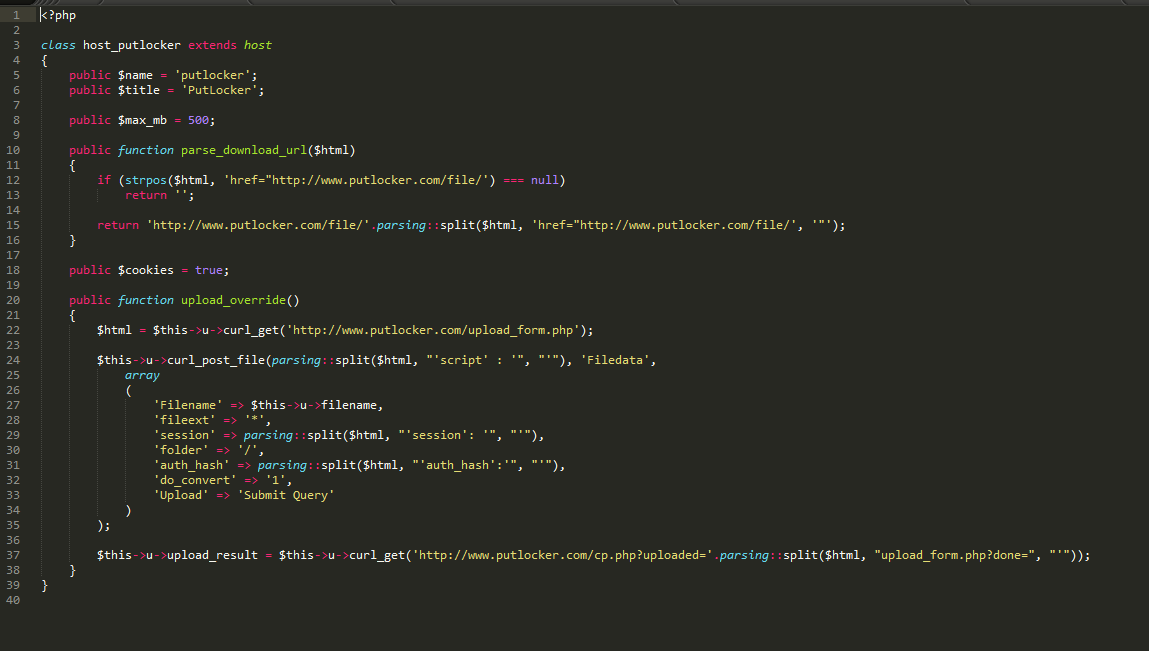Click the "true" value on line 18
The height and width of the screenshot is (651, 1149).
(x=209, y=271)
